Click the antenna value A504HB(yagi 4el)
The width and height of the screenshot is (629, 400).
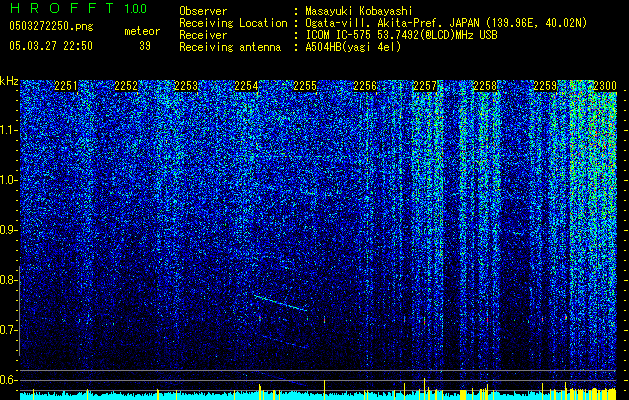(x=353, y=47)
